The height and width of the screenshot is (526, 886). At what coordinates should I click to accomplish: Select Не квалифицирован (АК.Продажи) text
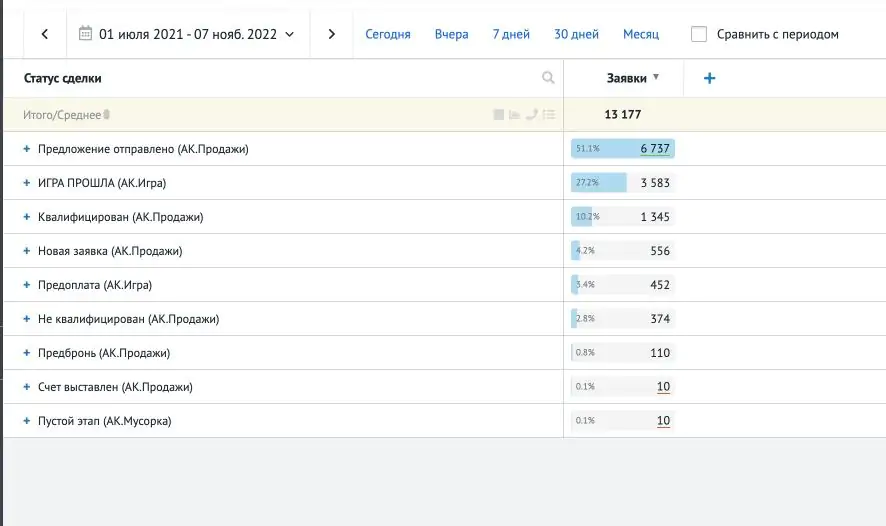(x=128, y=319)
